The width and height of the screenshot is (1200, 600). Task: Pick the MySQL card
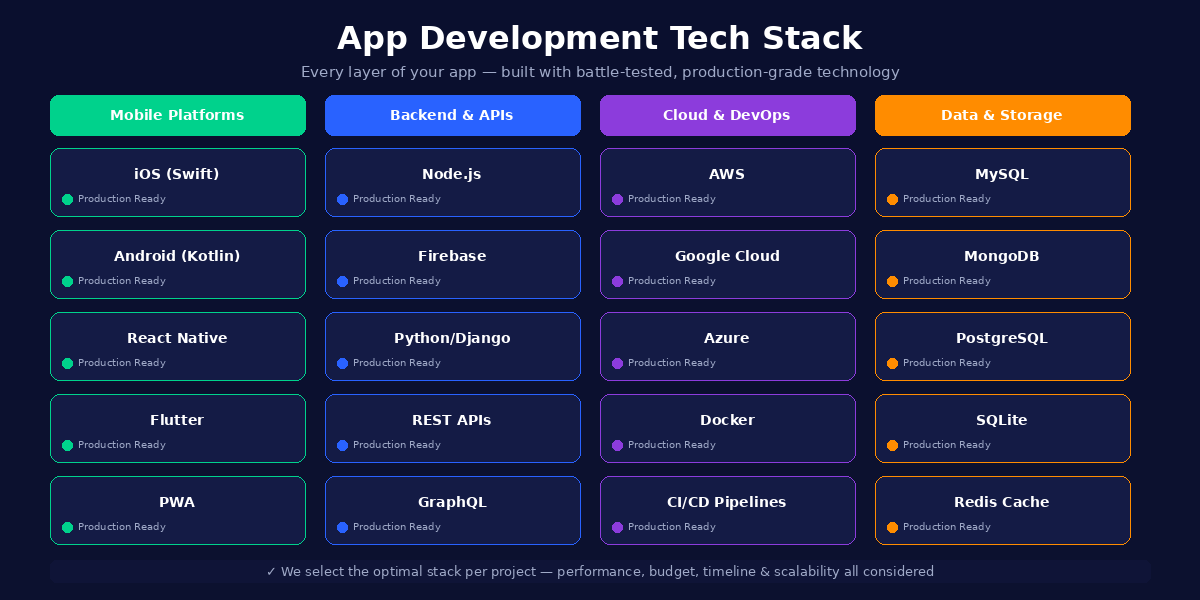[x=1003, y=182]
